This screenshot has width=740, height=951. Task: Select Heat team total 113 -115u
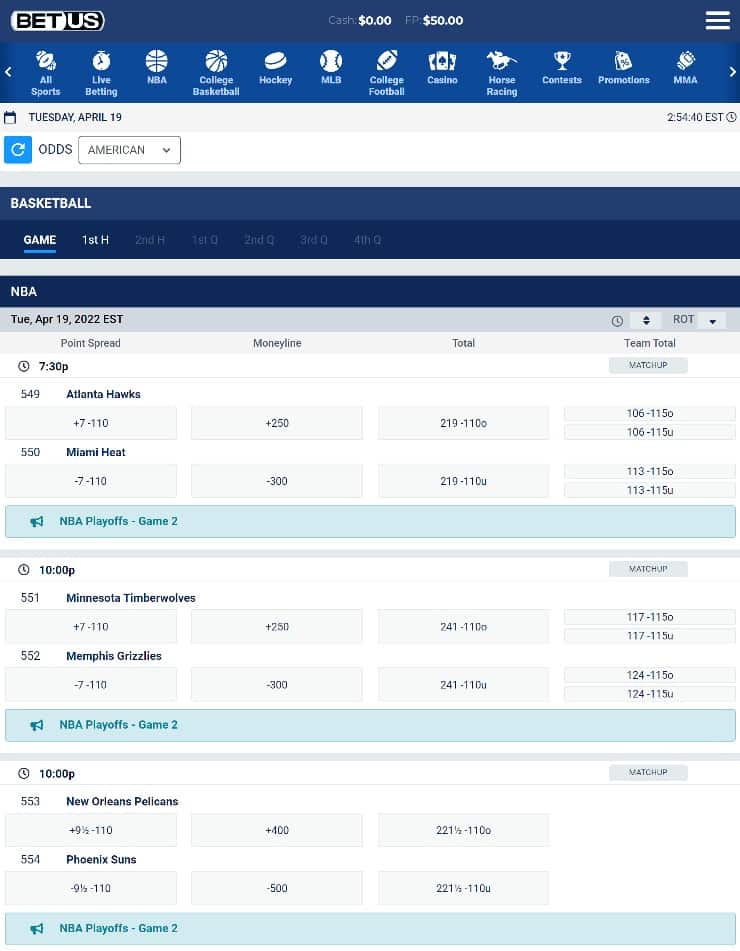[650, 491]
